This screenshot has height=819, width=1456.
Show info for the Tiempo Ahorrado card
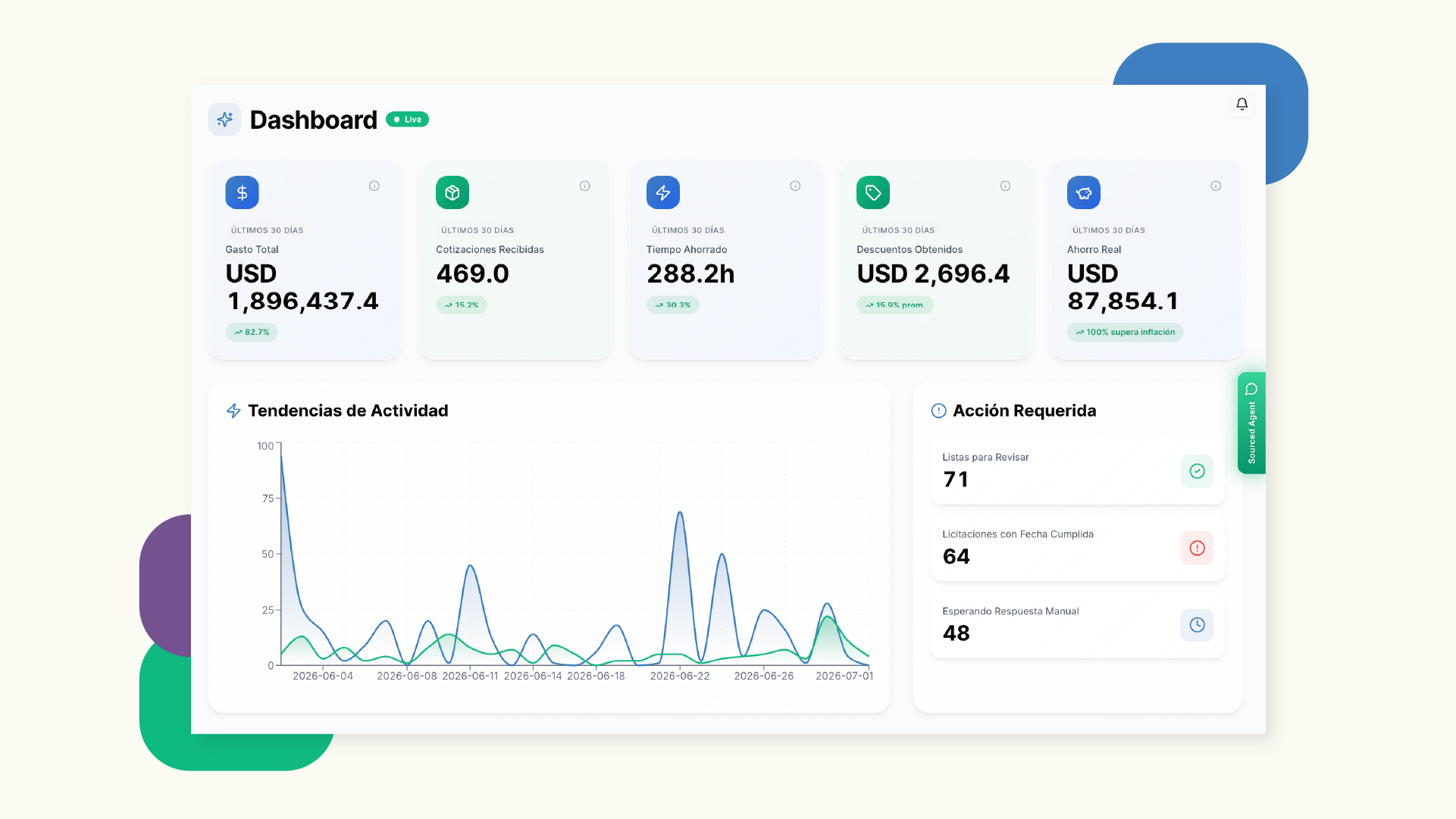click(x=795, y=186)
